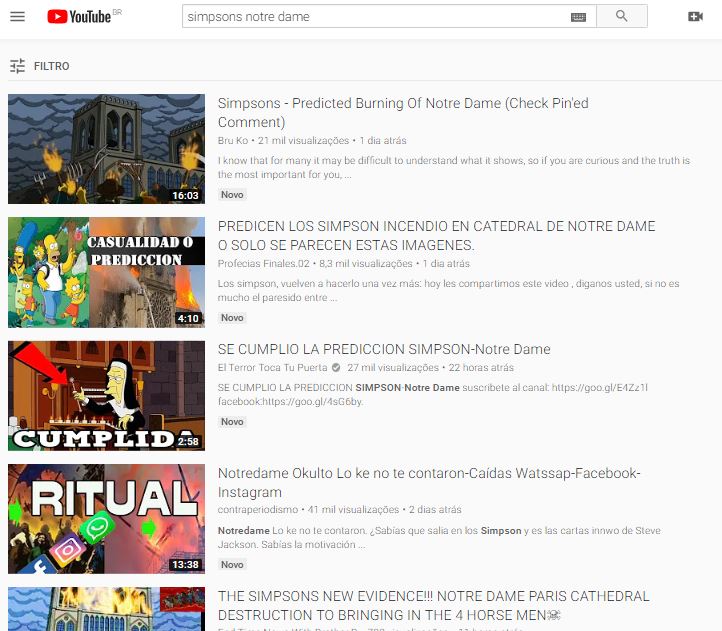
Task: Open Simpsons - Predicted Burning Of Notre Dame title
Action: click(x=403, y=112)
